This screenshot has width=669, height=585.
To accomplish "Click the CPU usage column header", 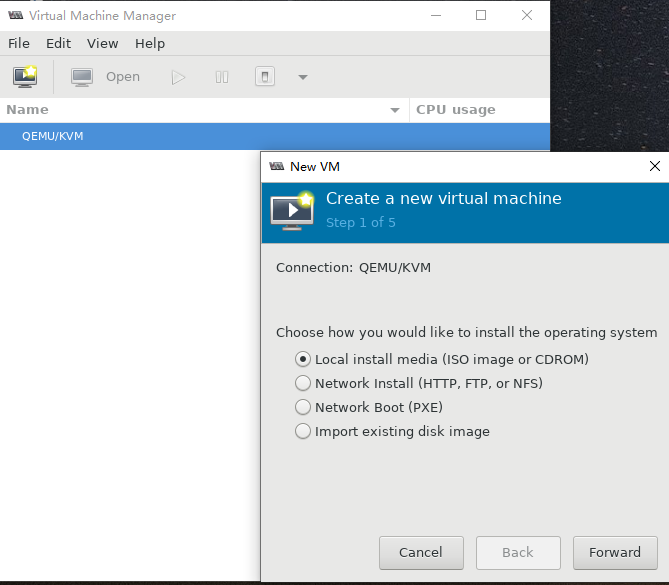I will pos(480,110).
